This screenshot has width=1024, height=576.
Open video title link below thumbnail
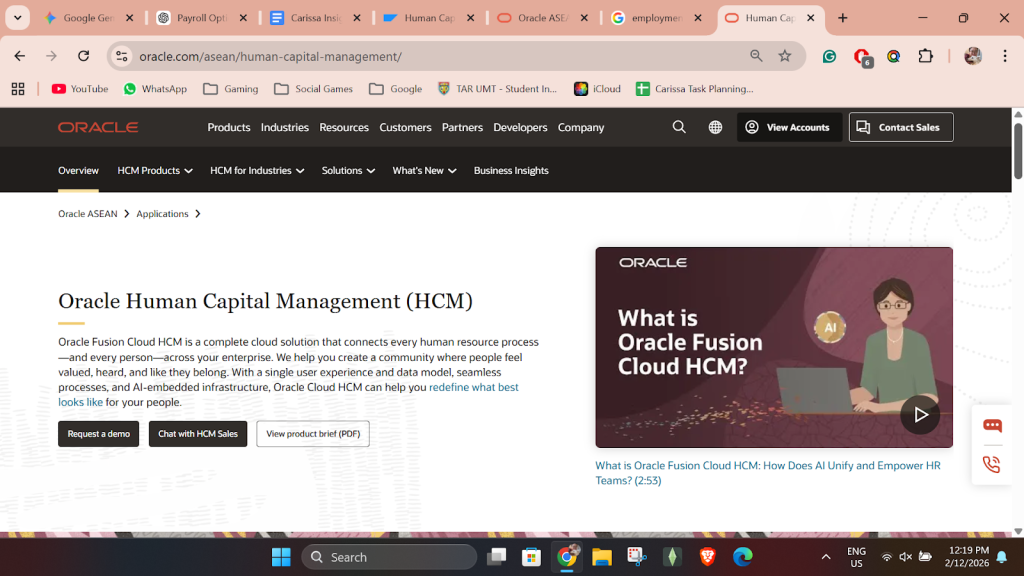tap(768, 473)
